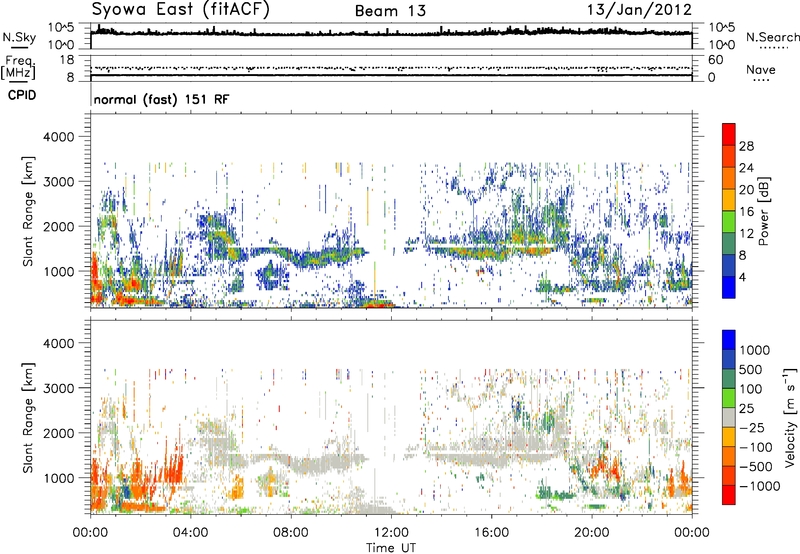The image size is (800, 554).
Task: Click the "-500" velocity color bar label
Action: [x=756, y=466]
